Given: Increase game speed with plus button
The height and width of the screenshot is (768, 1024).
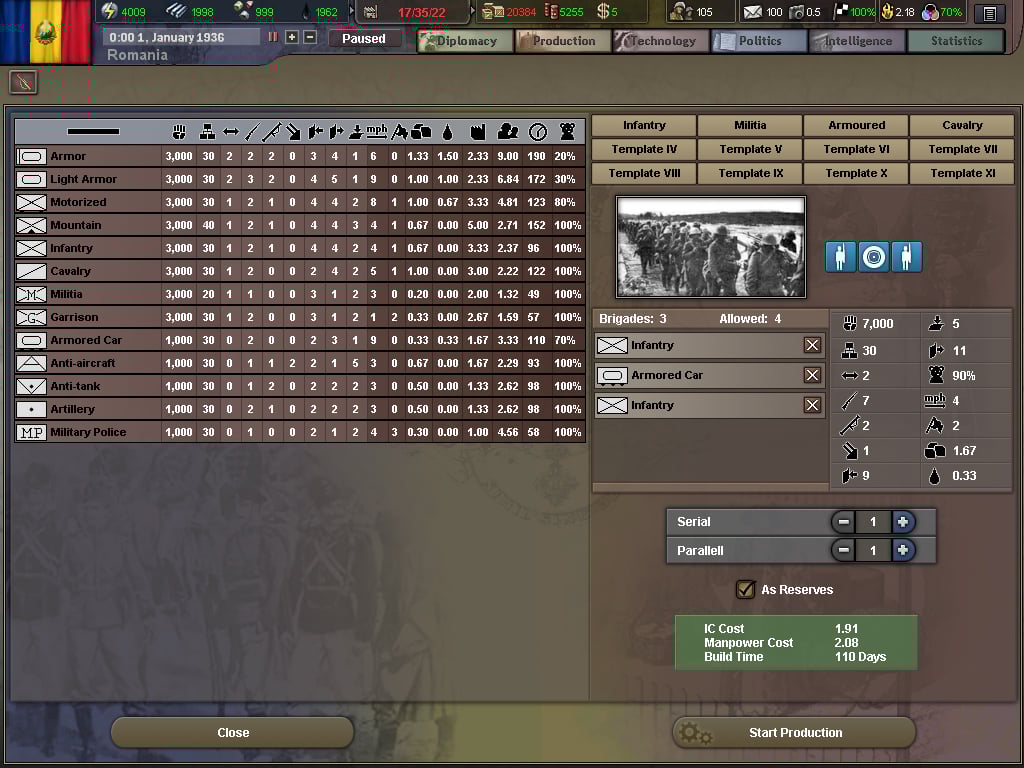Looking at the screenshot, I should (x=292, y=37).
